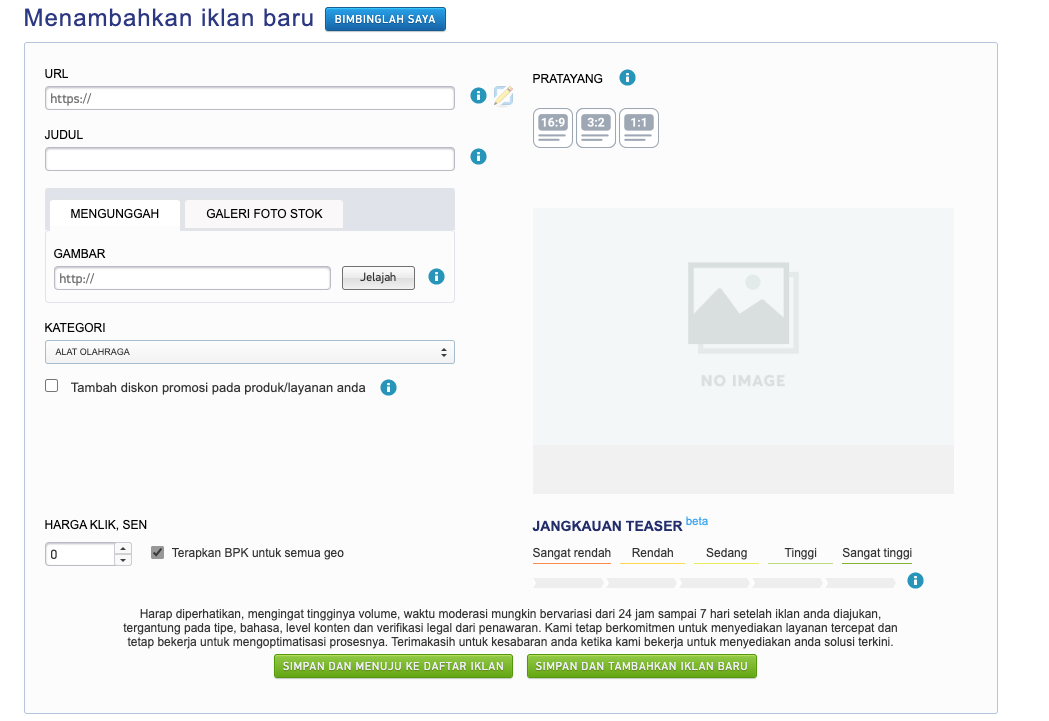
Task: Enable the Tambah diskon promosi checkbox
Action: click(x=52, y=386)
